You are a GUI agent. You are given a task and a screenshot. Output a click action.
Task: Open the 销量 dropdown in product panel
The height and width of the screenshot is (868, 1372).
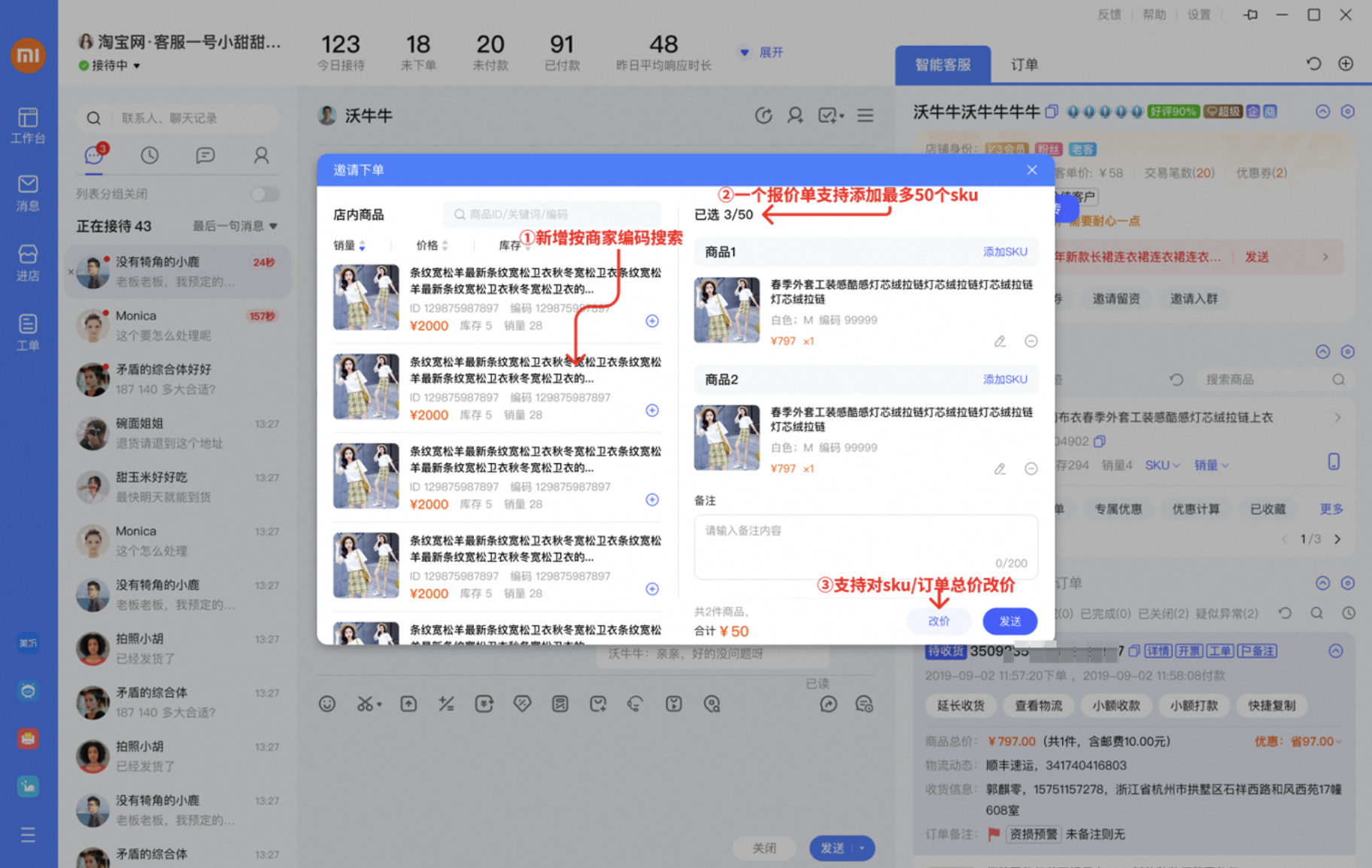click(1212, 466)
